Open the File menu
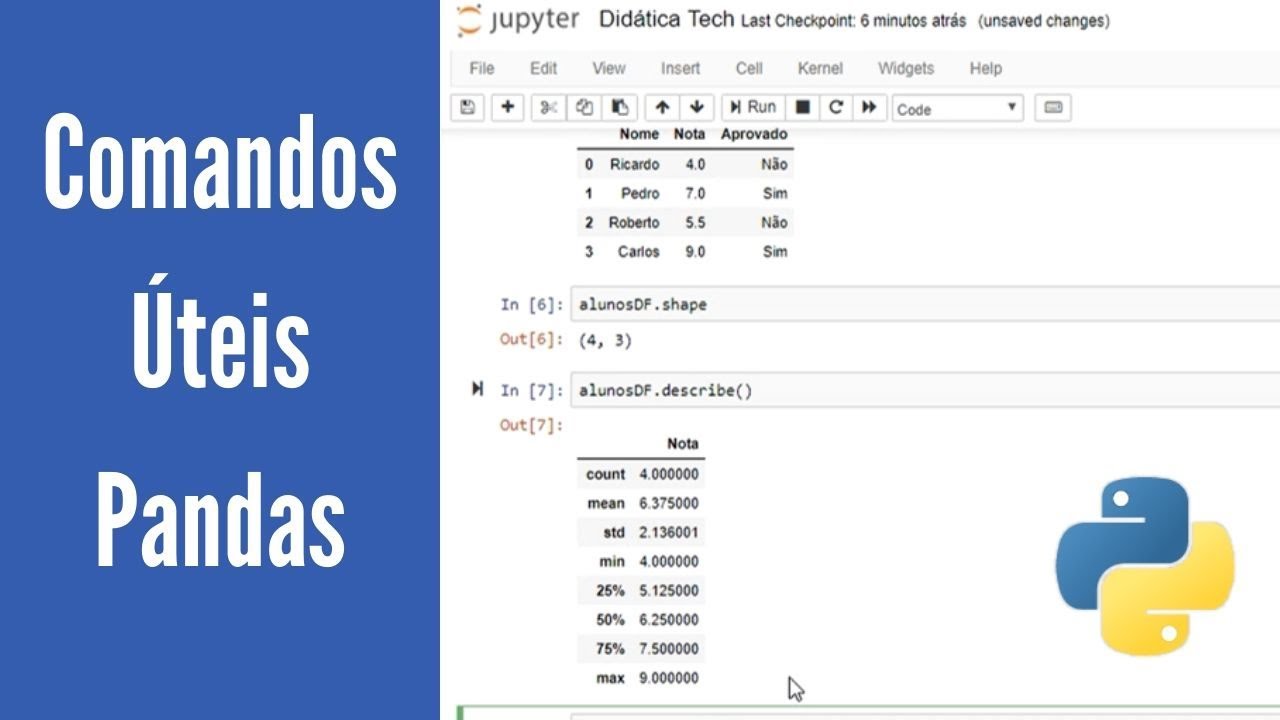 coord(482,68)
